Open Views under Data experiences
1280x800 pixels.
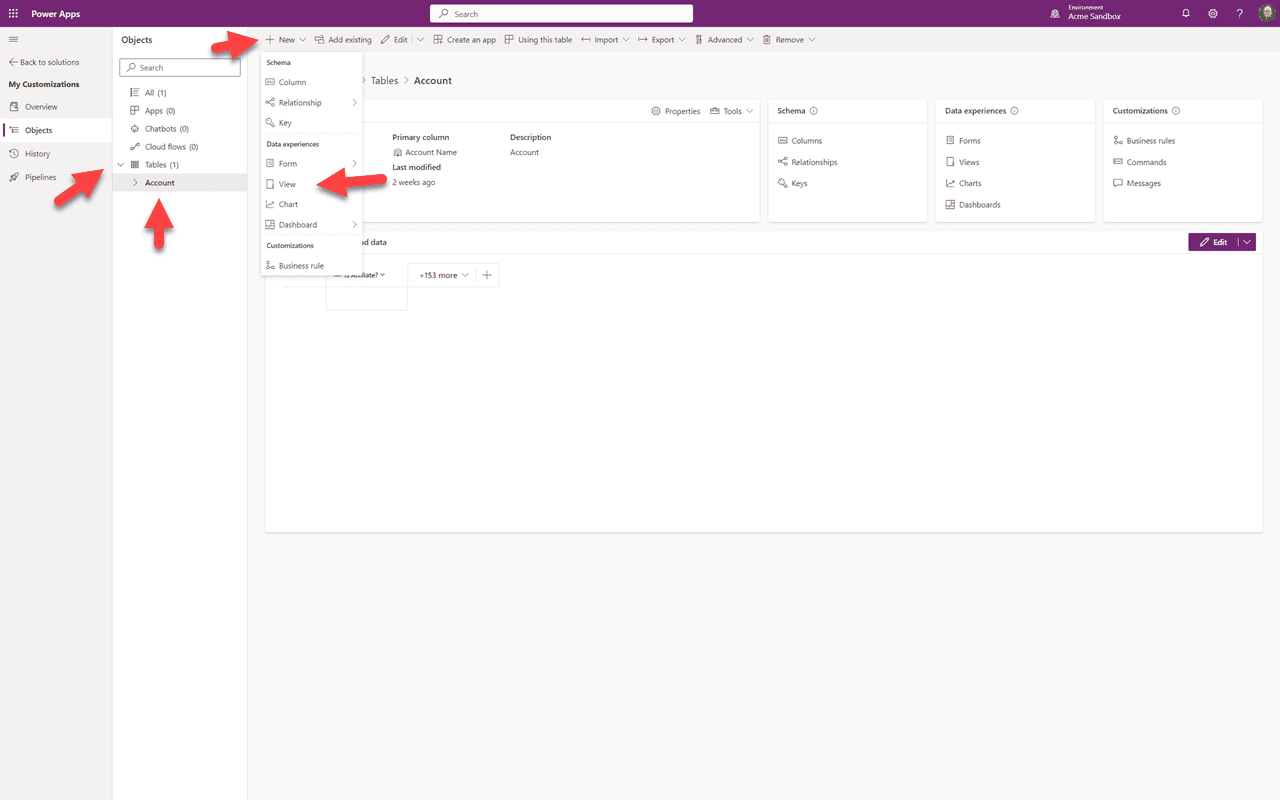tap(966, 161)
